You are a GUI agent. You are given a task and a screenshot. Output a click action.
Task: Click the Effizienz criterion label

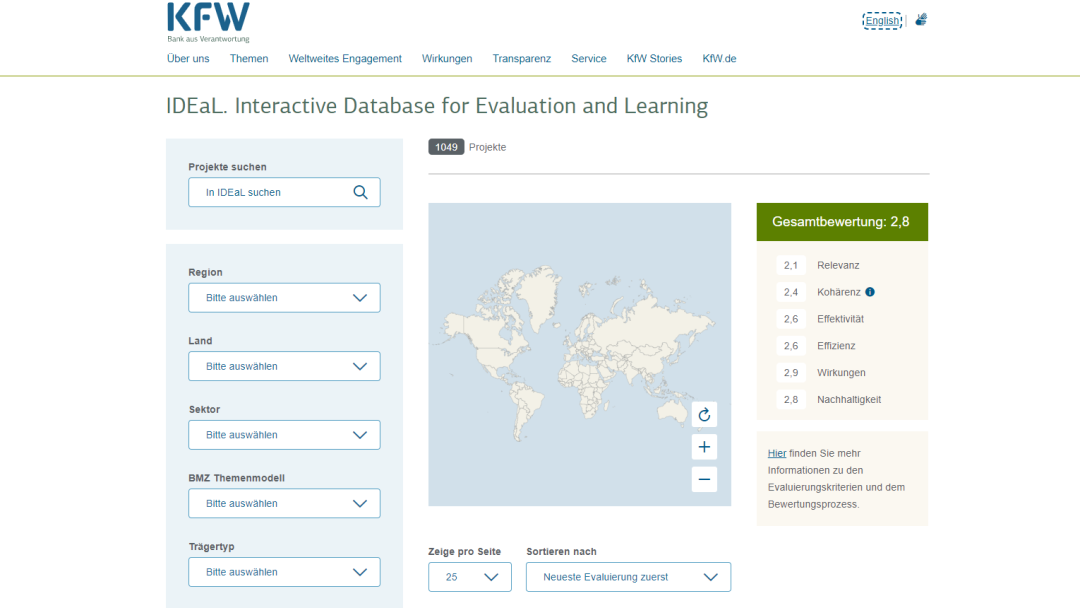(836, 346)
